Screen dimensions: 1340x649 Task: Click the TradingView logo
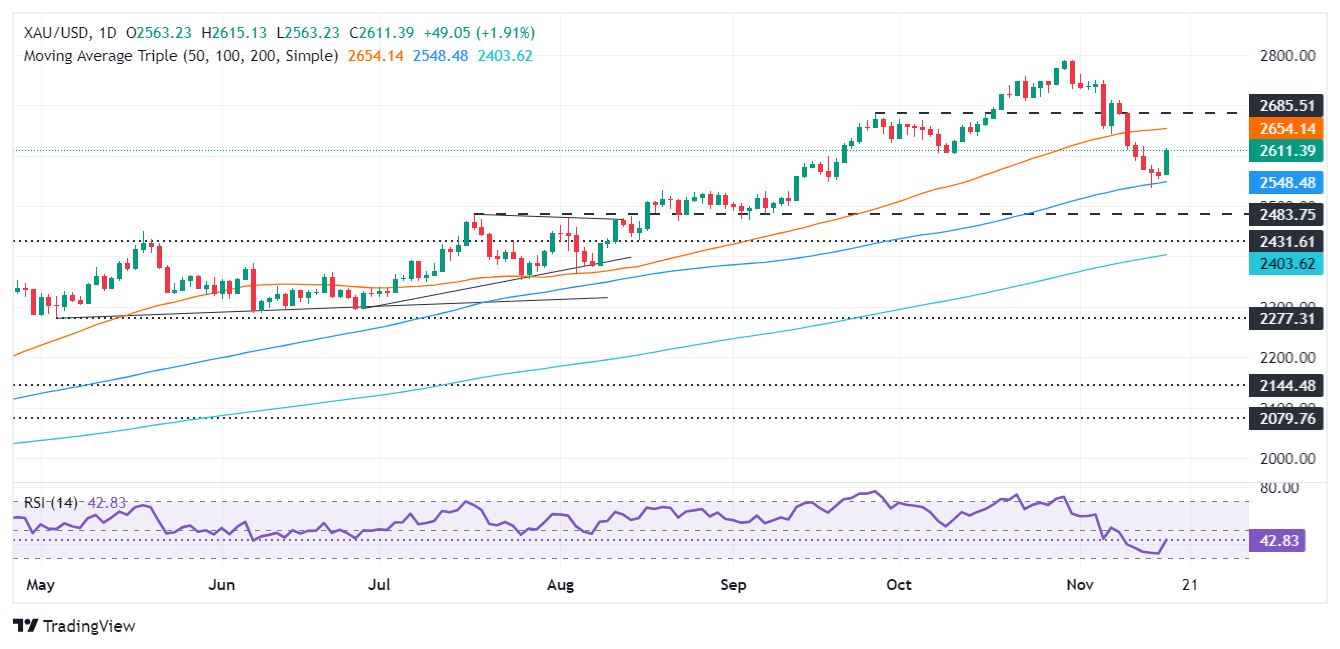coord(74,626)
